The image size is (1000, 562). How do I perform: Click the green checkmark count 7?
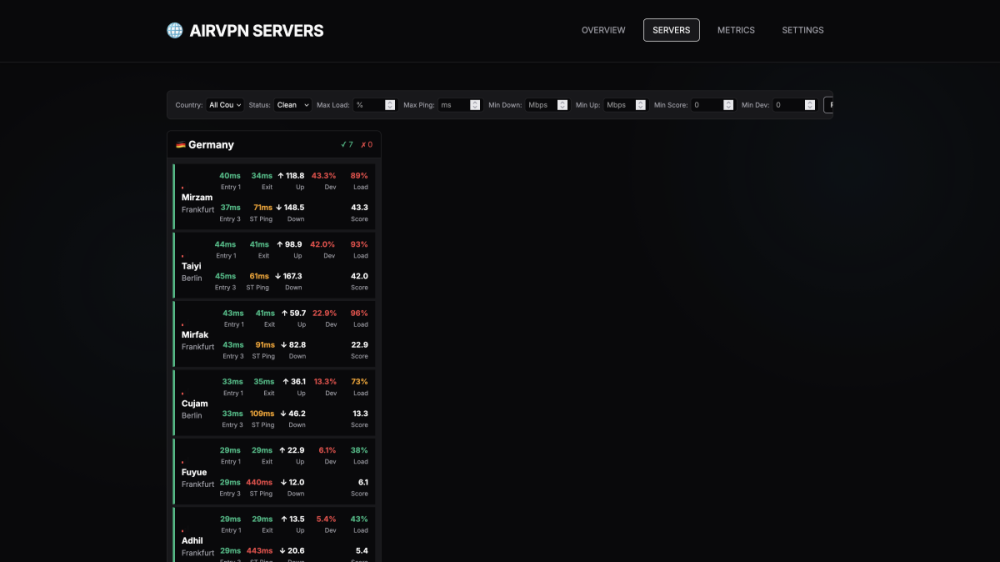click(x=347, y=145)
